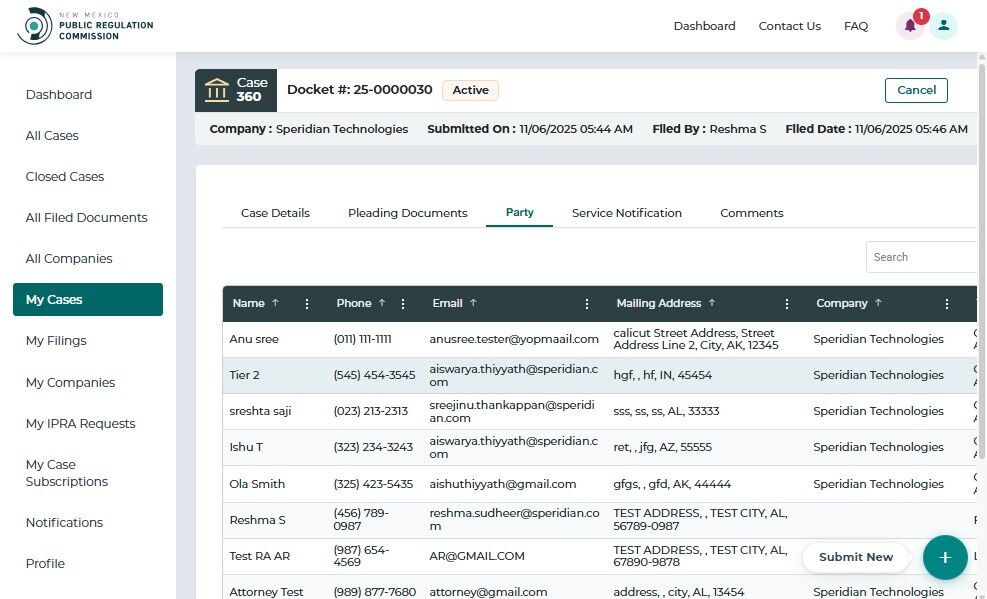Open the user profile avatar icon
987x599 pixels.
tap(944, 26)
